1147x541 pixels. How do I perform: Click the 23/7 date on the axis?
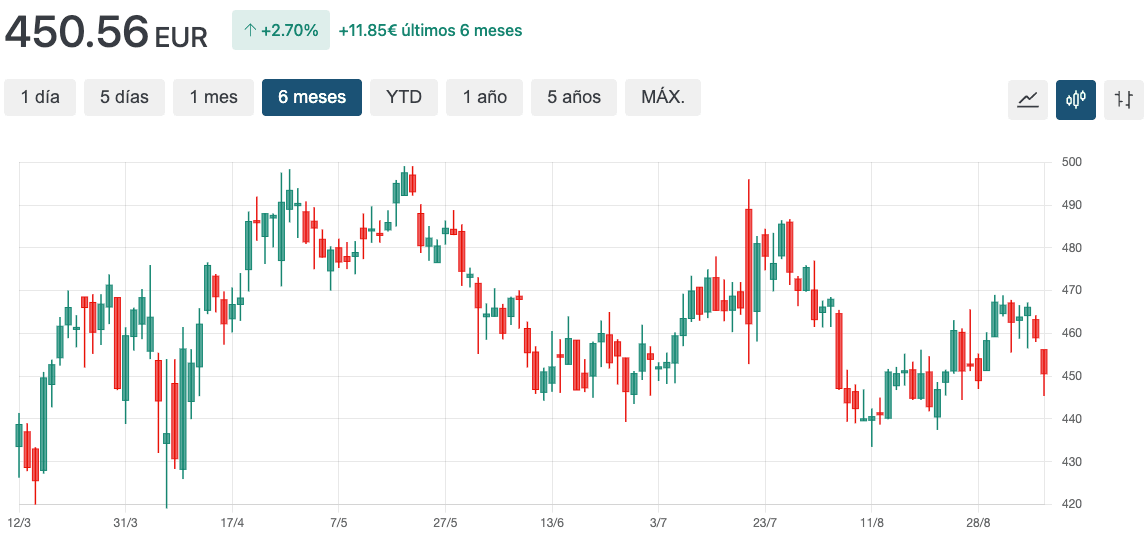tap(764, 523)
